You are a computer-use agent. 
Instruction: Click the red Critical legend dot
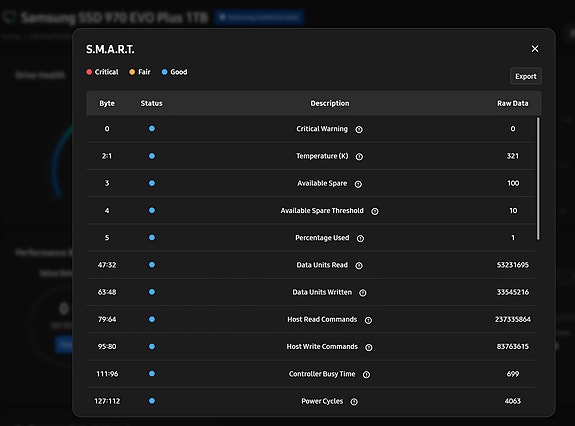coord(89,72)
